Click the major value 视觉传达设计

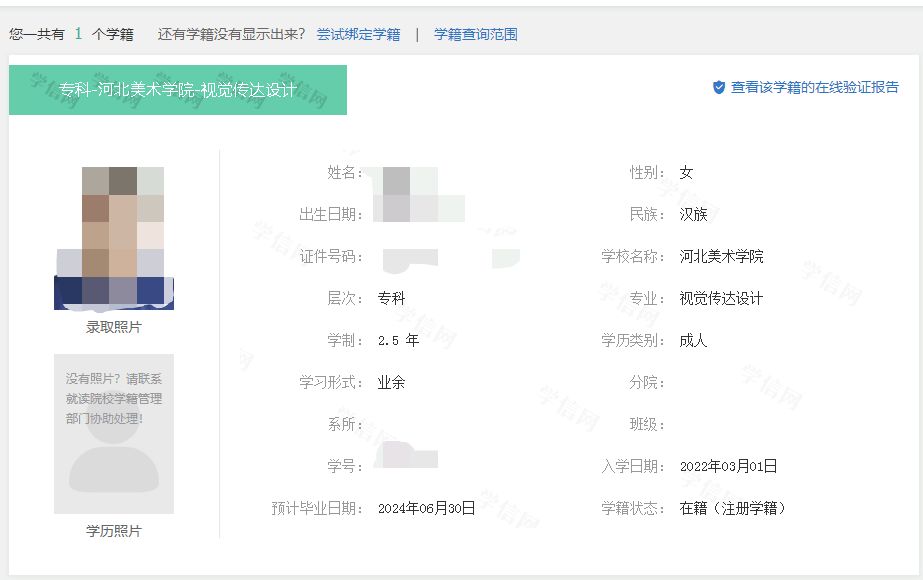click(721, 298)
